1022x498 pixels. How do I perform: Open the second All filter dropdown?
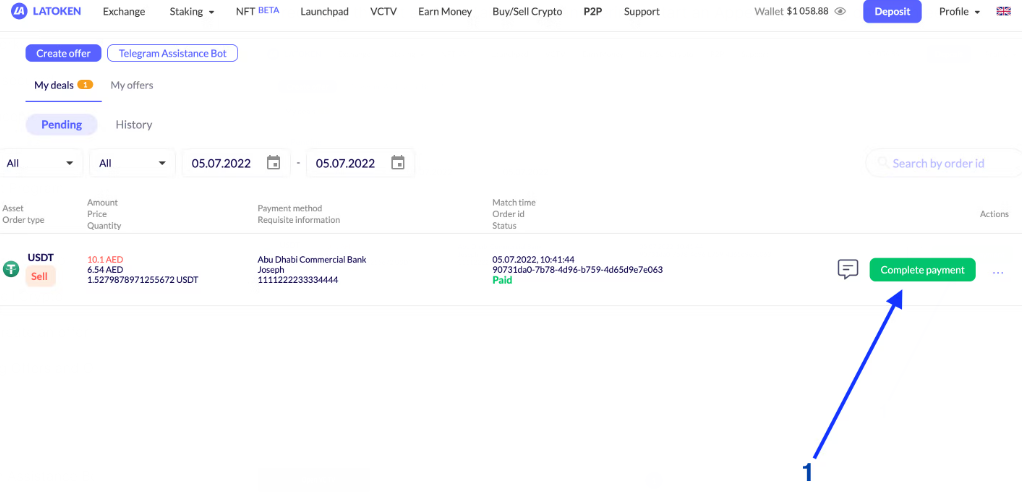coord(133,163)
